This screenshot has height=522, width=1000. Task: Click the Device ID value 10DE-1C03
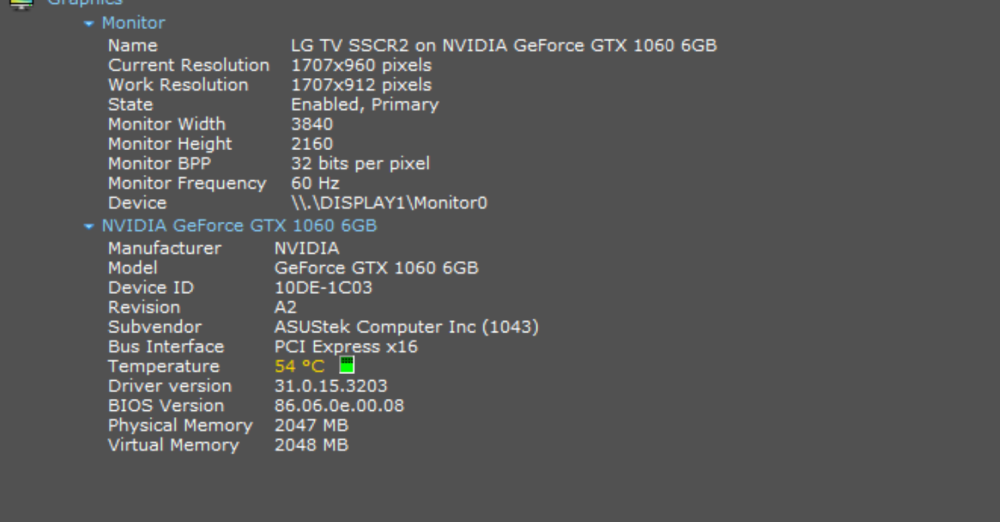tap(323, 288)
